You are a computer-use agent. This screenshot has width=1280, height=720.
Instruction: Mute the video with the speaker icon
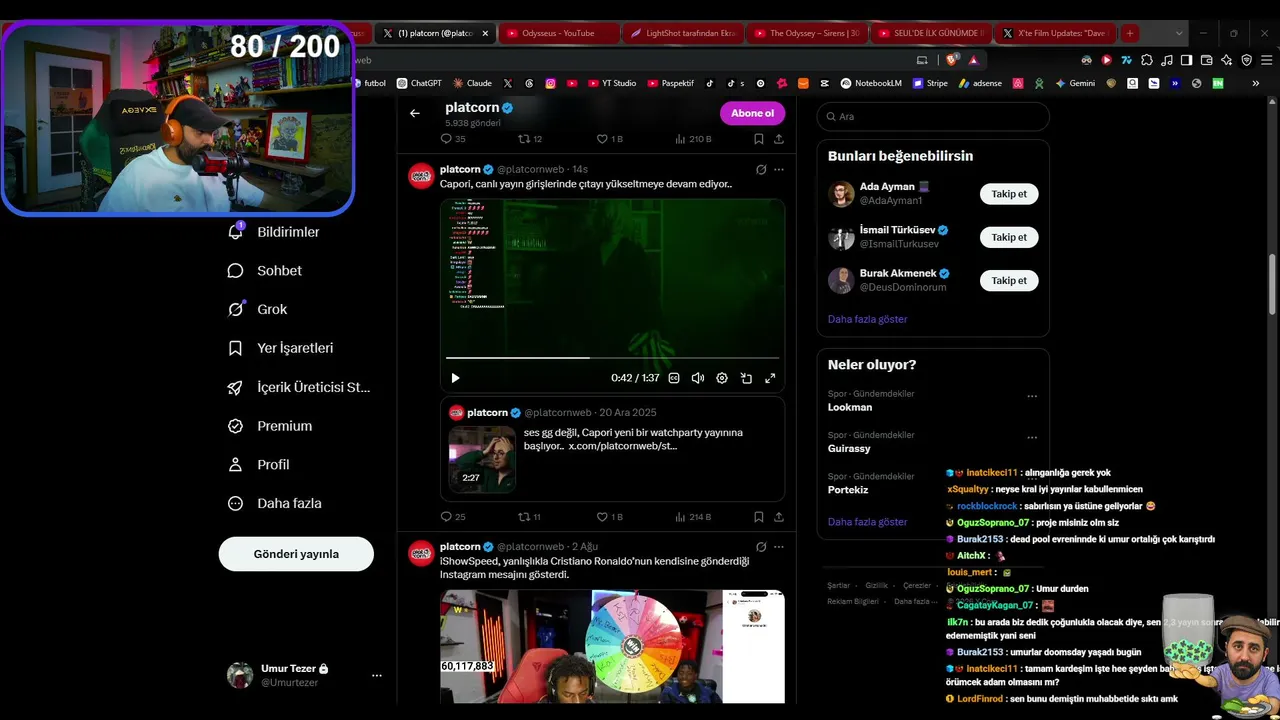698,378
